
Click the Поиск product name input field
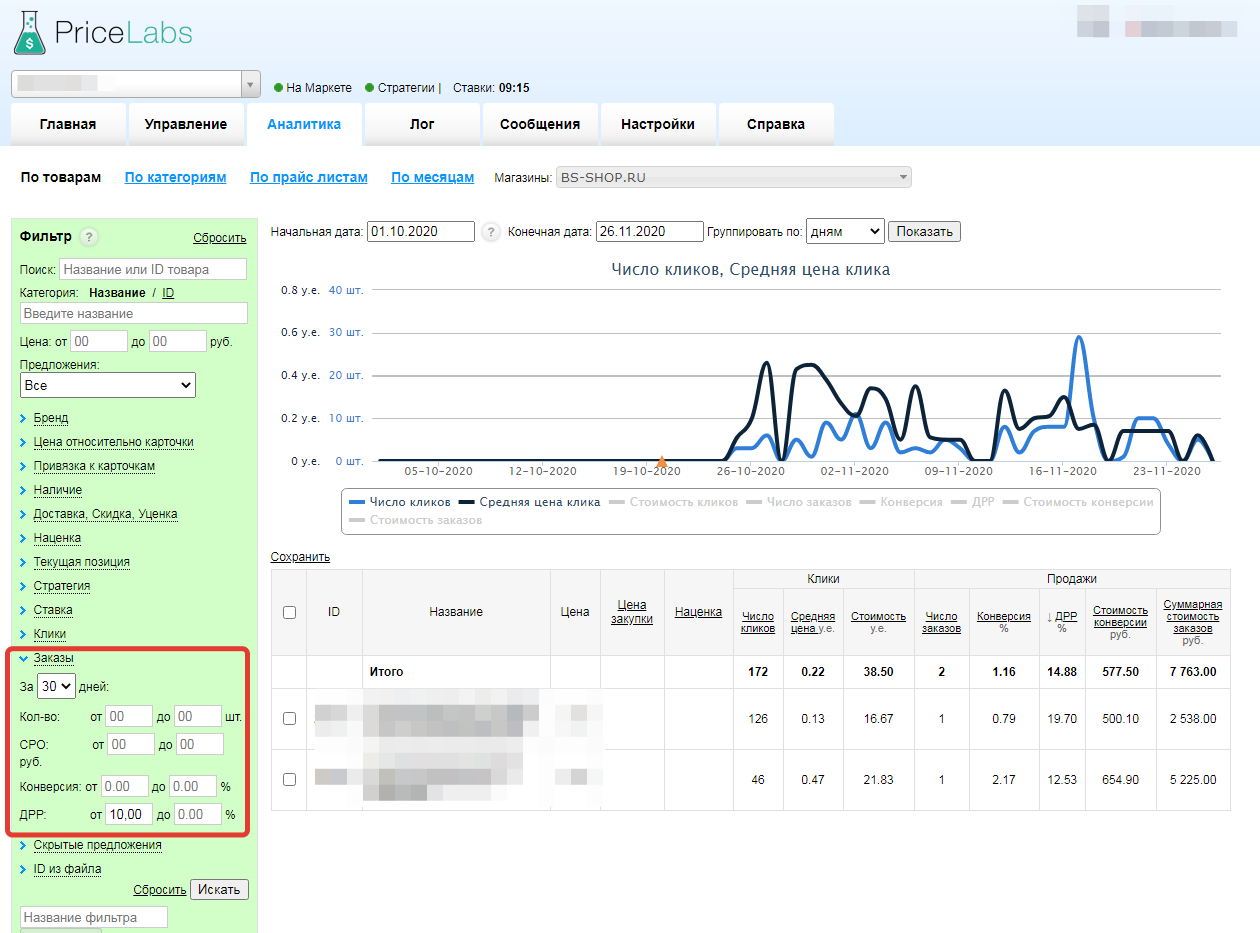[x=153, y=269]
